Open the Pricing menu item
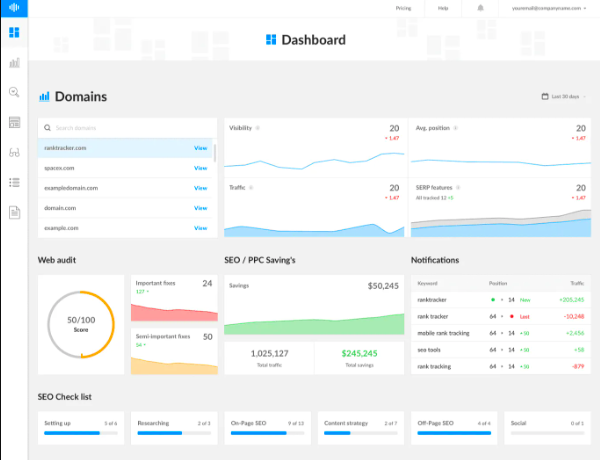Screen dimensions: 600x460 403,8
